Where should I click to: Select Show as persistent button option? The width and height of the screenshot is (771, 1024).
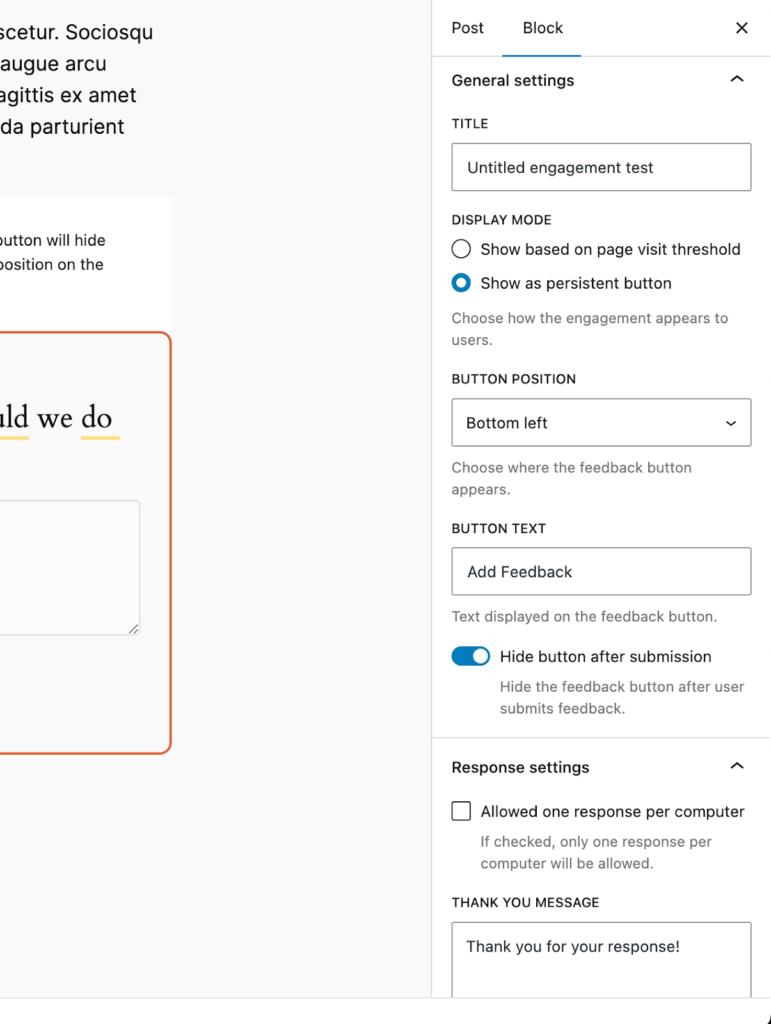point(461,283)
